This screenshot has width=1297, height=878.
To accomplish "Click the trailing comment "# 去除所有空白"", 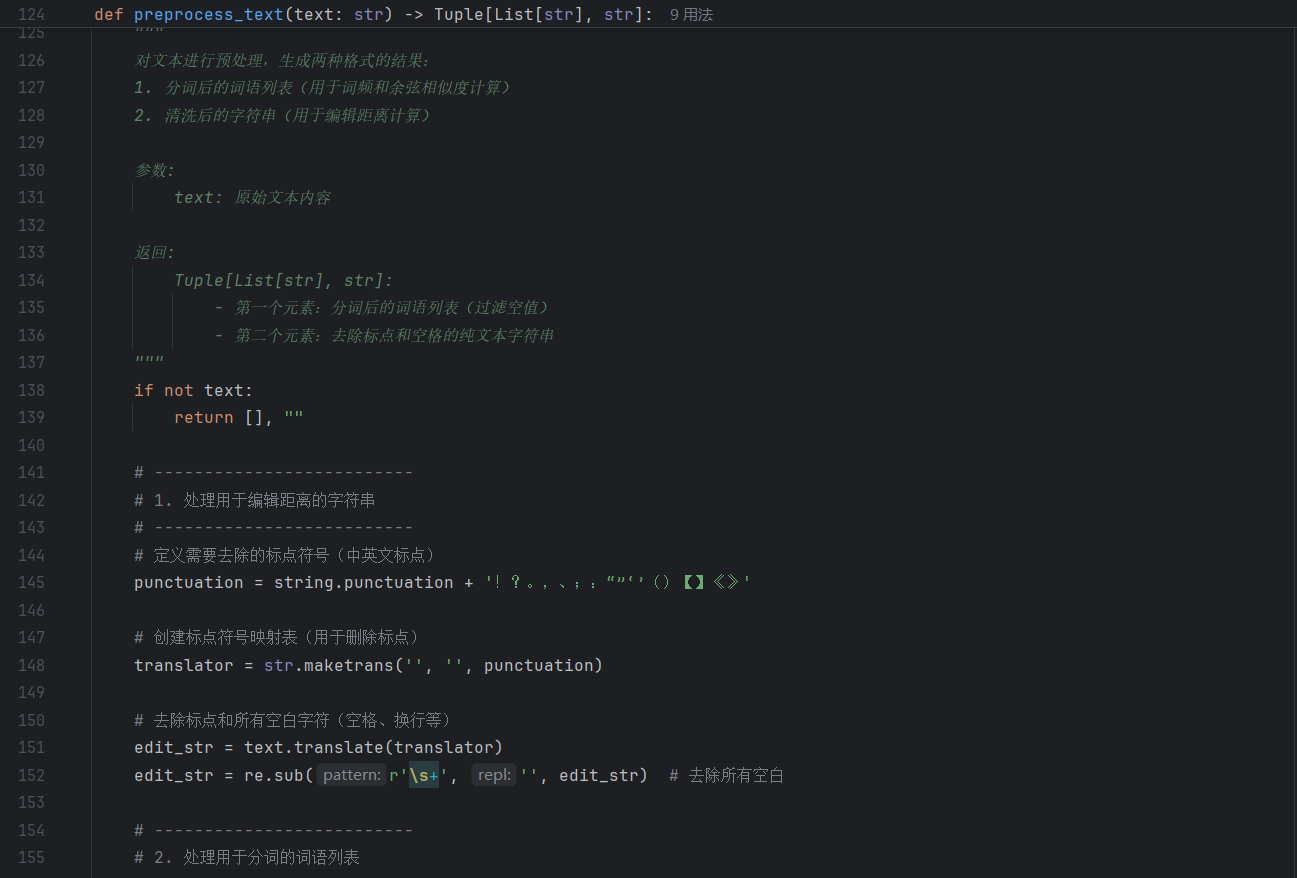I will (727, 775).
